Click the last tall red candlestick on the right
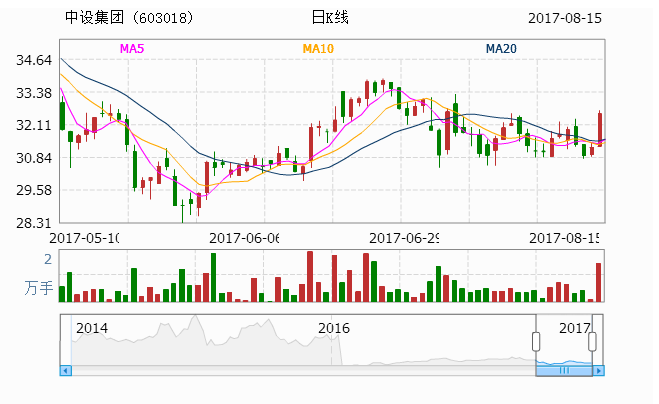 click(x=600, y=129)
